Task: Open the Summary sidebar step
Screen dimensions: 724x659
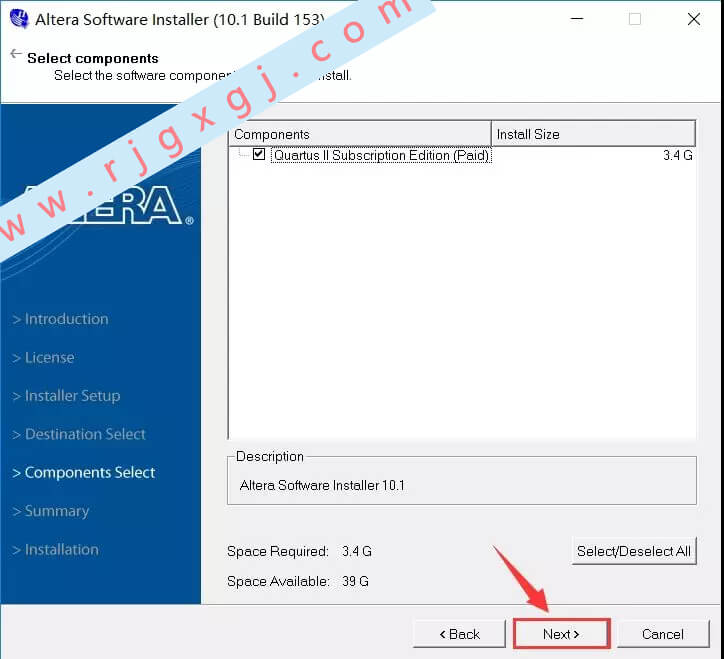Action: coord(51,511)
